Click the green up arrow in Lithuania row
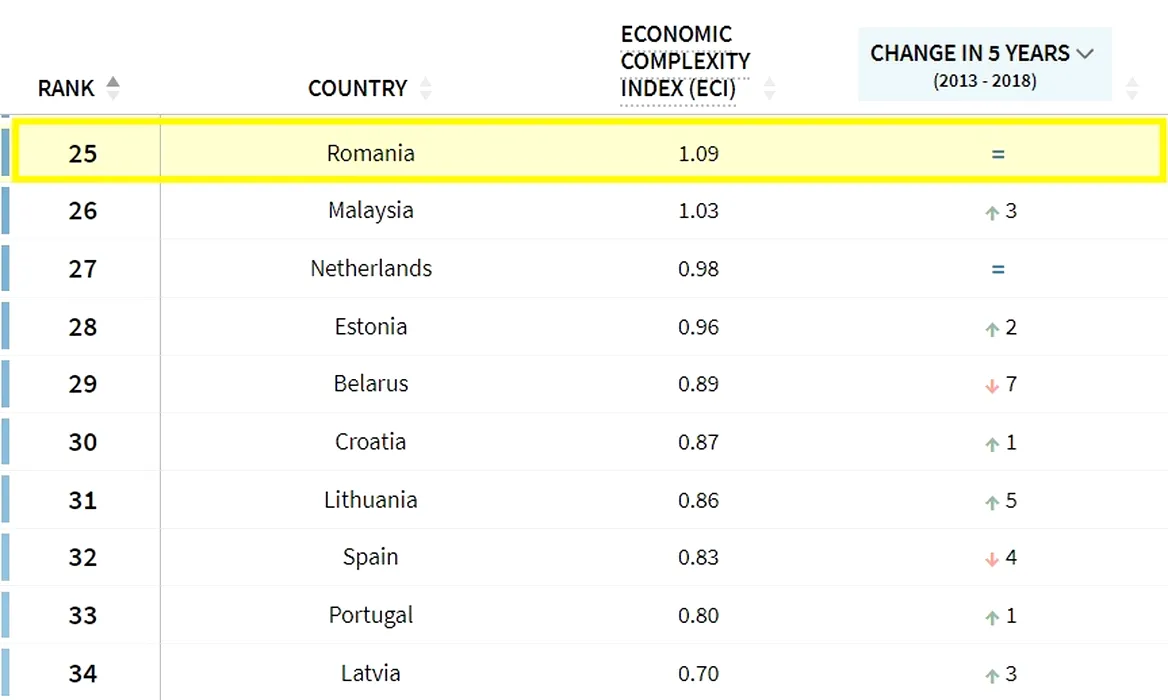Viewport: 1168px width, 700px height. click(992, 502)
